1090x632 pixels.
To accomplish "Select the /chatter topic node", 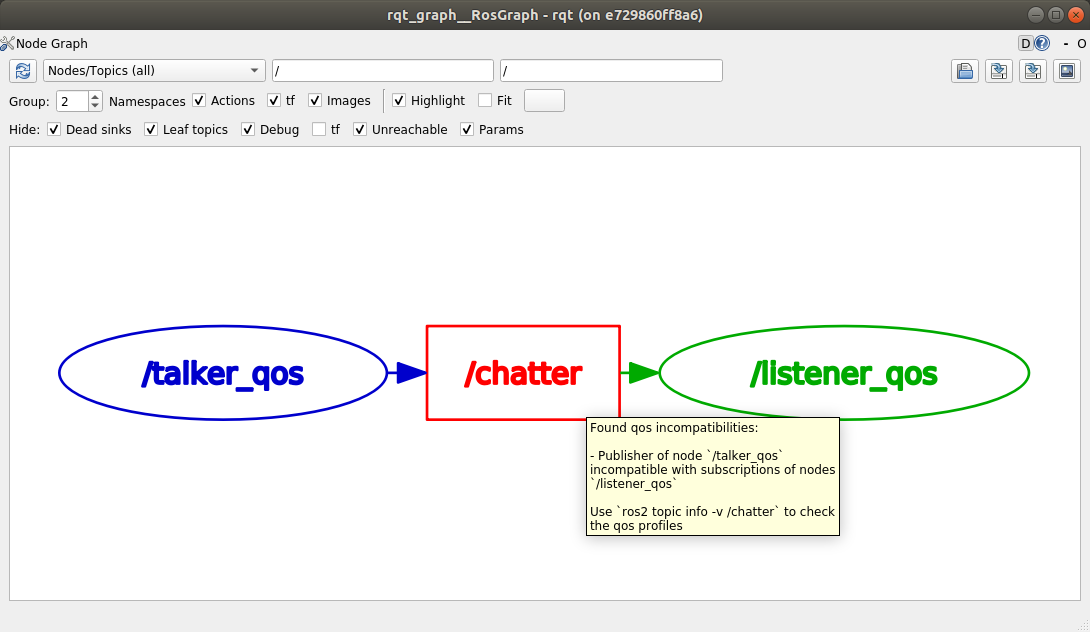I will [x=523, y=372].
